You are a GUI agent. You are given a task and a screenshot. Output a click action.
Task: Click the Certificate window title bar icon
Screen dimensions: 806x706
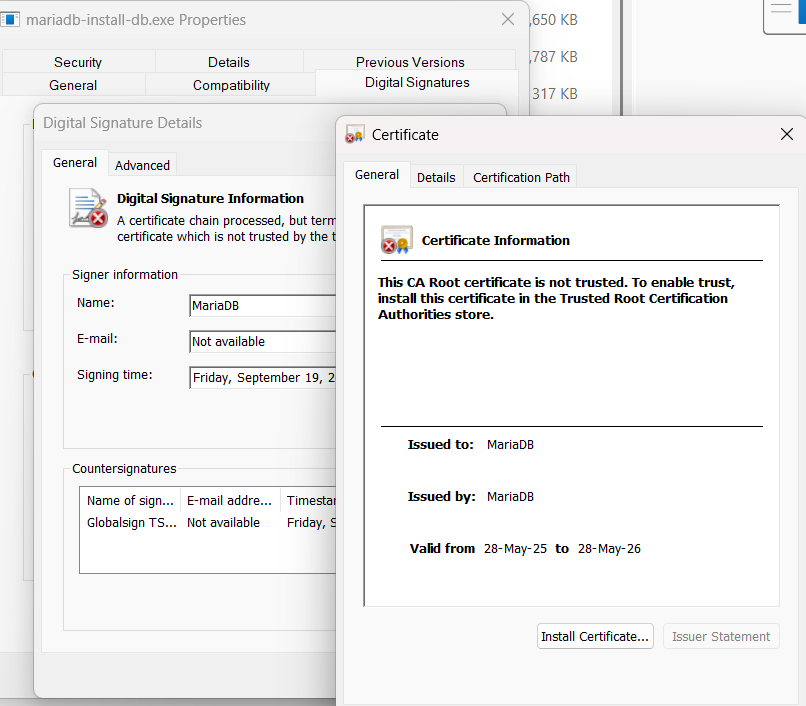[x=355, y=135]
